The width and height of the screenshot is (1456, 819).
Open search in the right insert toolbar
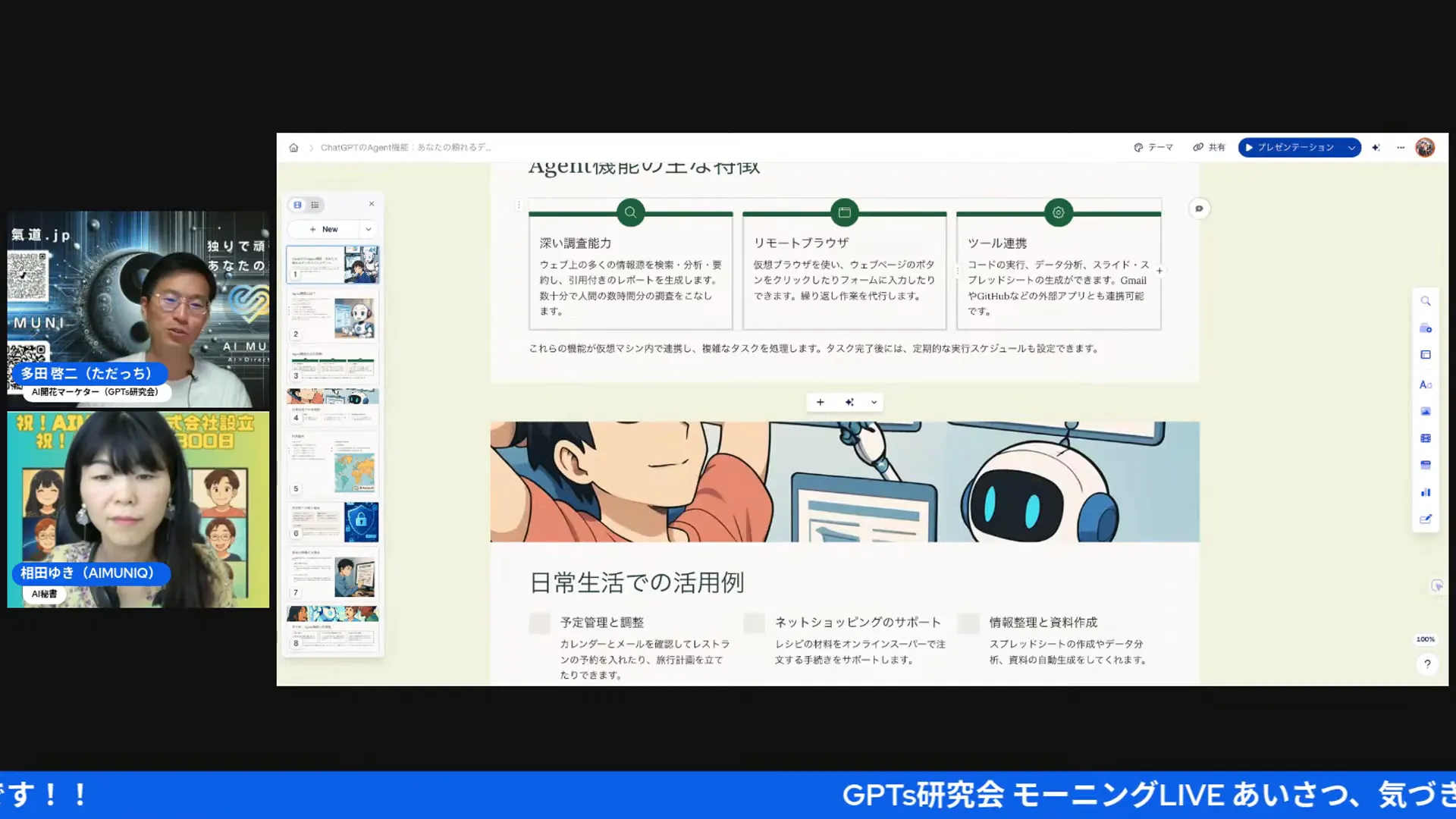(x=1426, y=301)
